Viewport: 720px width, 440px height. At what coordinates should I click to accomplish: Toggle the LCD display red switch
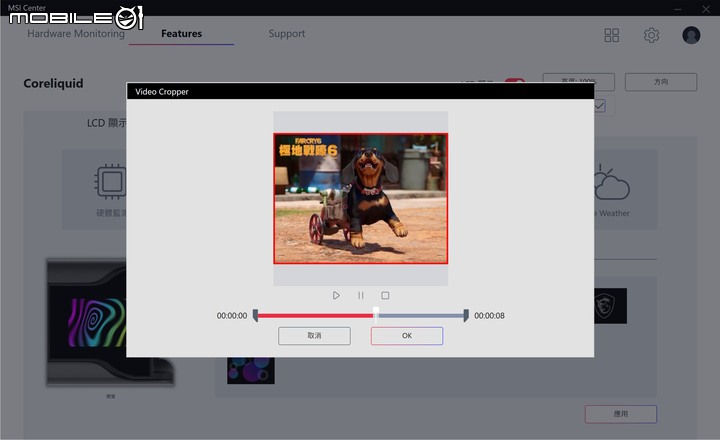click(x=514, y=80)
